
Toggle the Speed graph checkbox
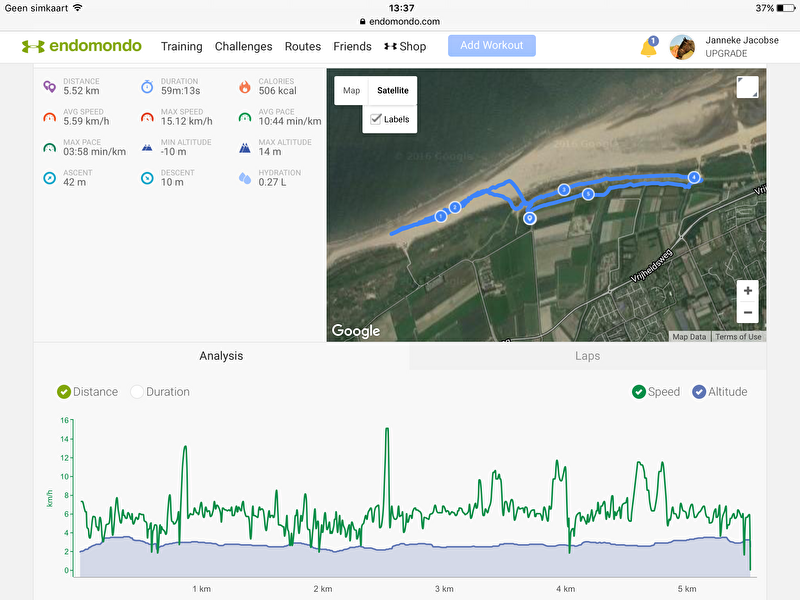(639, 392)
